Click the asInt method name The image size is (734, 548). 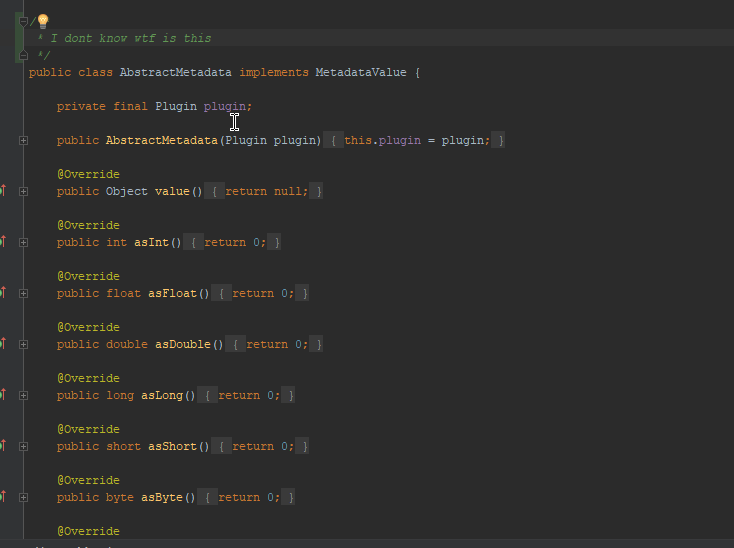151,242
